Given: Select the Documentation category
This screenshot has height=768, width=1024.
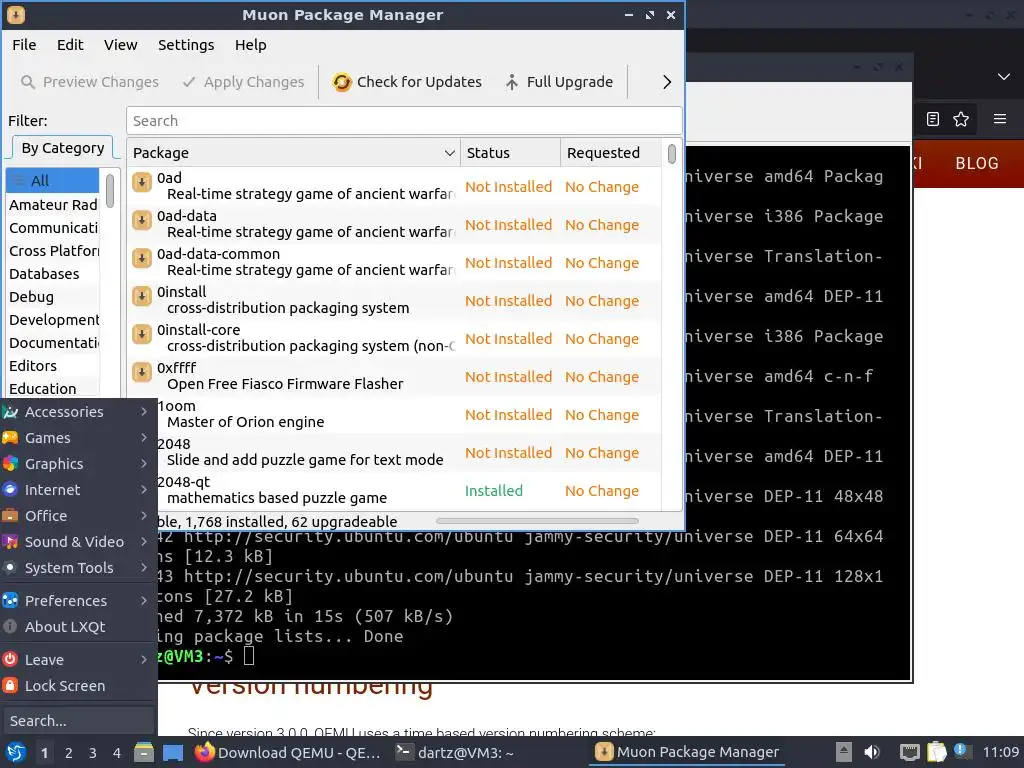Looking at the screenshot, I should (52, 343).
